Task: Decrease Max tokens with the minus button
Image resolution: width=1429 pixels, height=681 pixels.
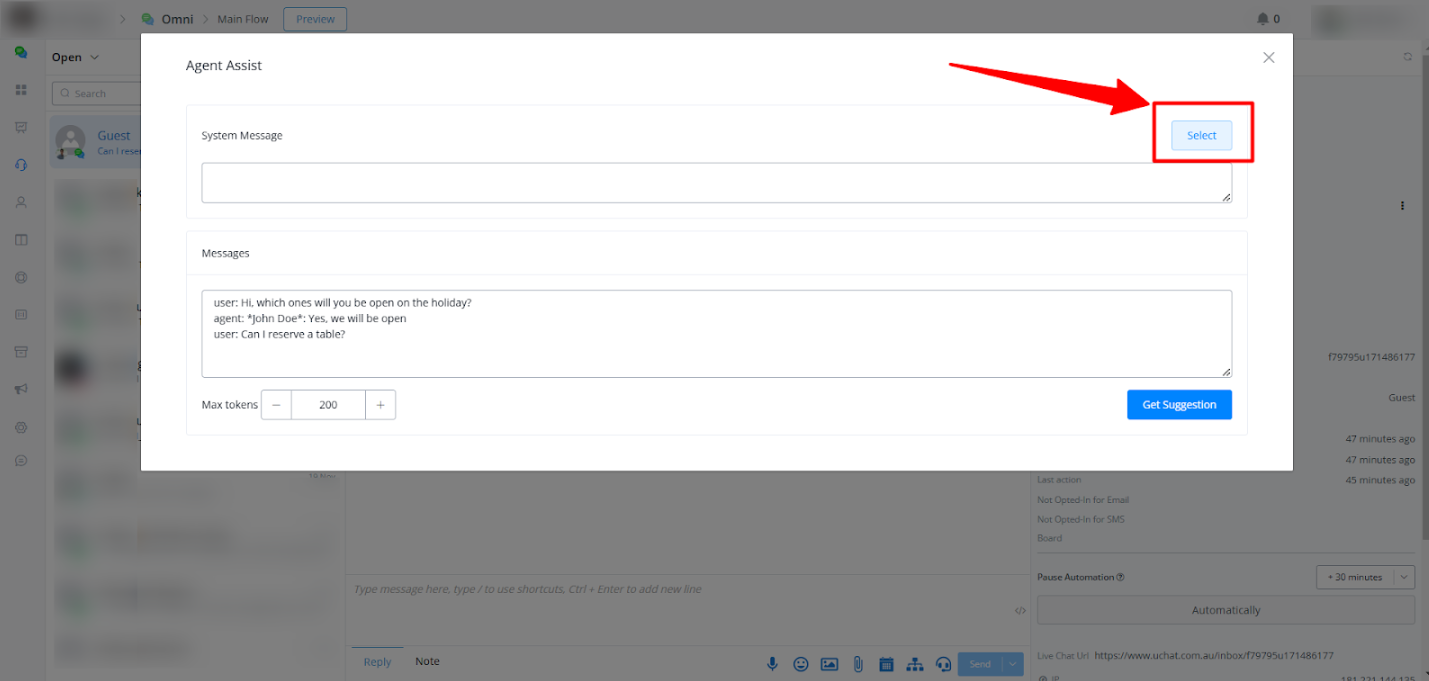Action: point(276,405)
